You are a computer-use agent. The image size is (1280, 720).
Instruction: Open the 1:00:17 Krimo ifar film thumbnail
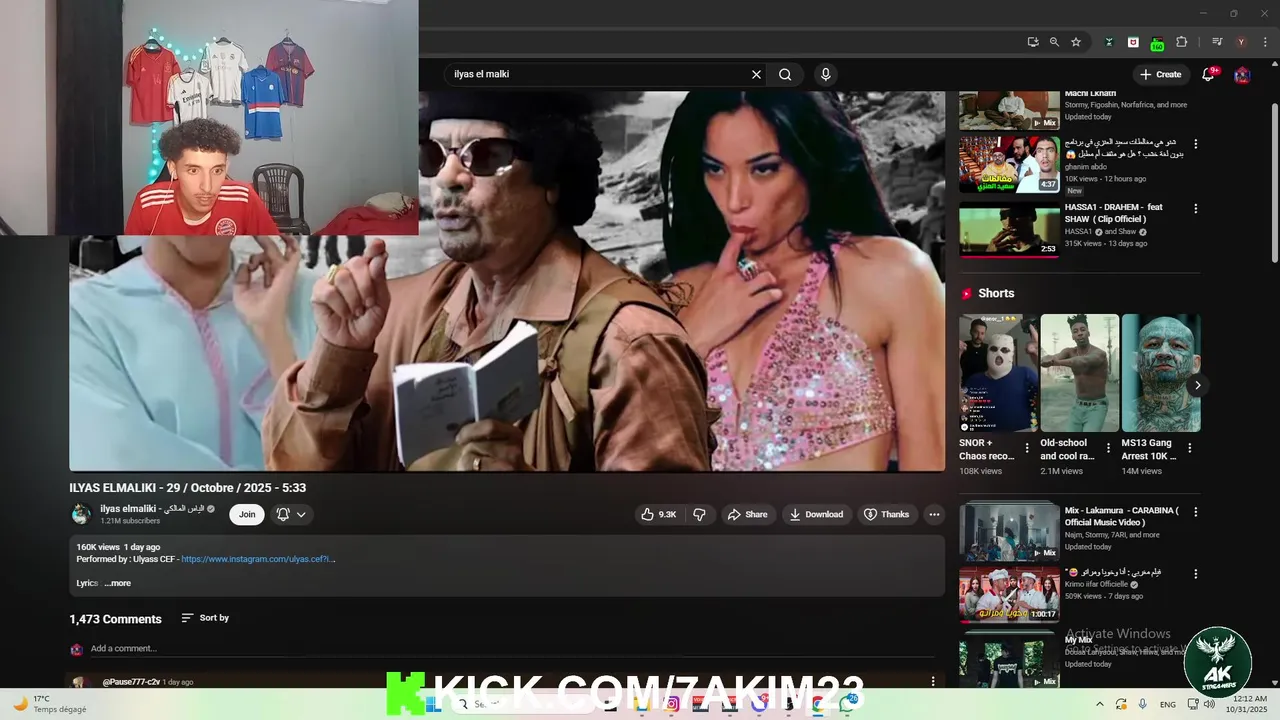coord(1009,595)
